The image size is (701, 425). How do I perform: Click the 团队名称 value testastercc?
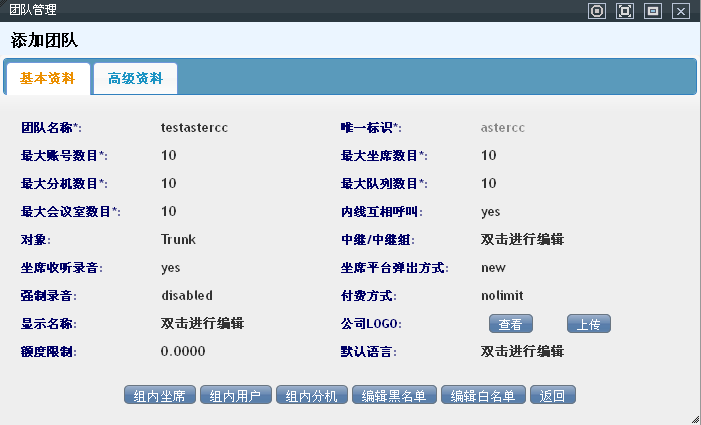click(x=196, y=128)
